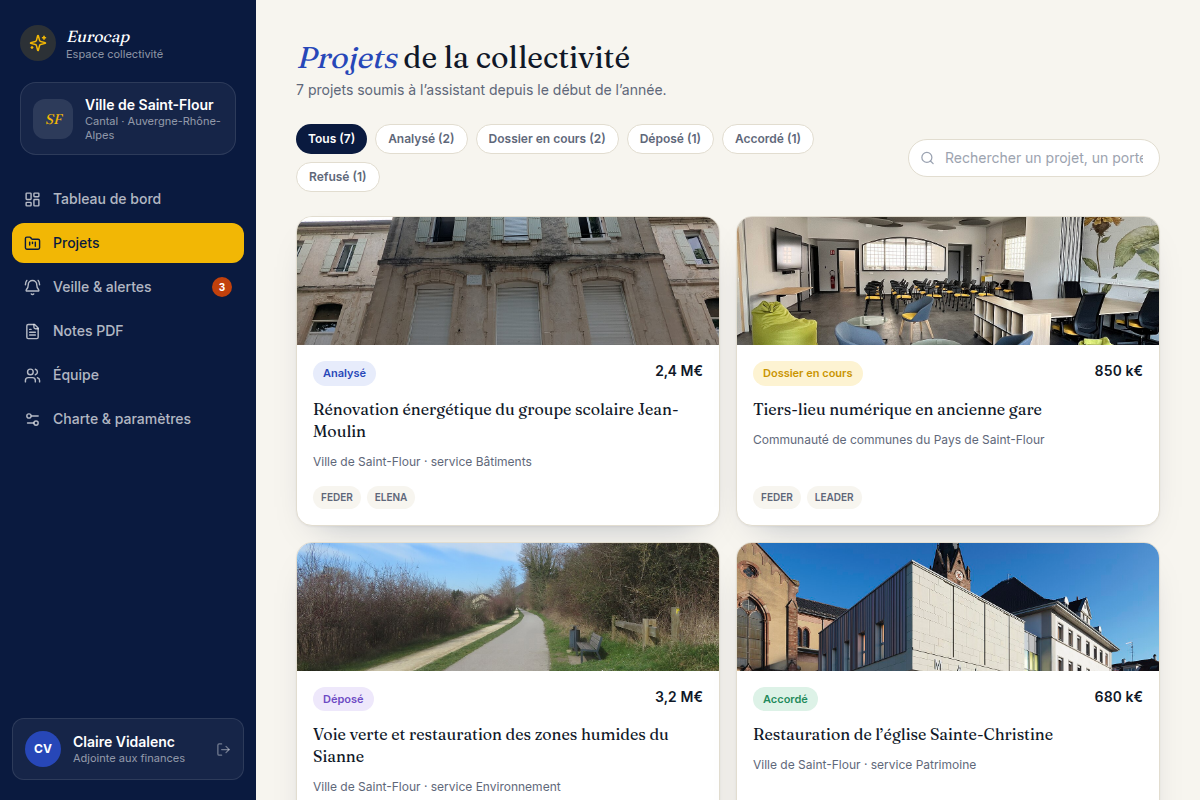Image resolution: width=1200 pixels, height=800 pixels.
Task: Click the church building photo thumbnail
Action: pos(948,607)
